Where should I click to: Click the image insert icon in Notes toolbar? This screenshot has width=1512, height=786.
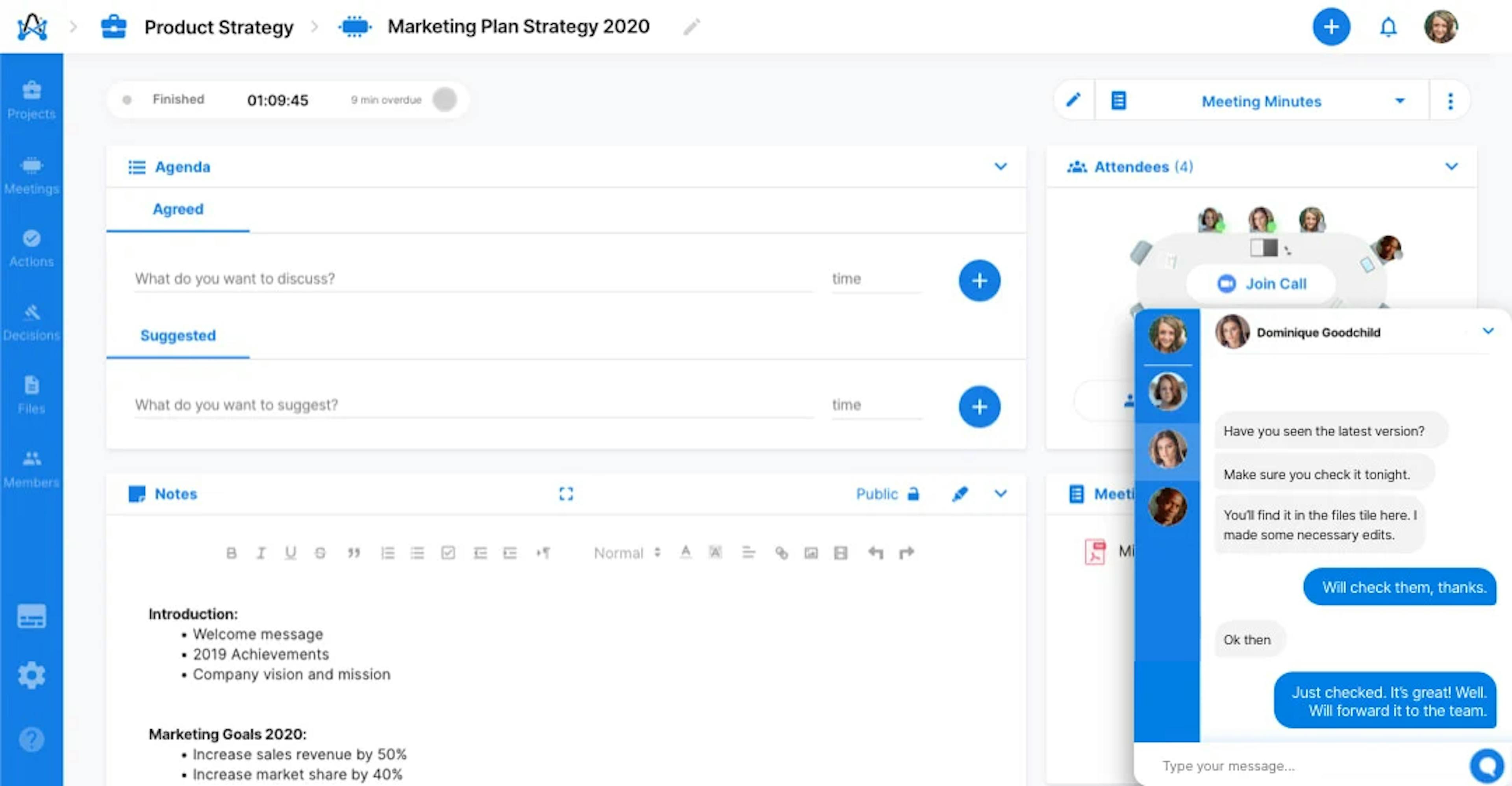point(811,553)
